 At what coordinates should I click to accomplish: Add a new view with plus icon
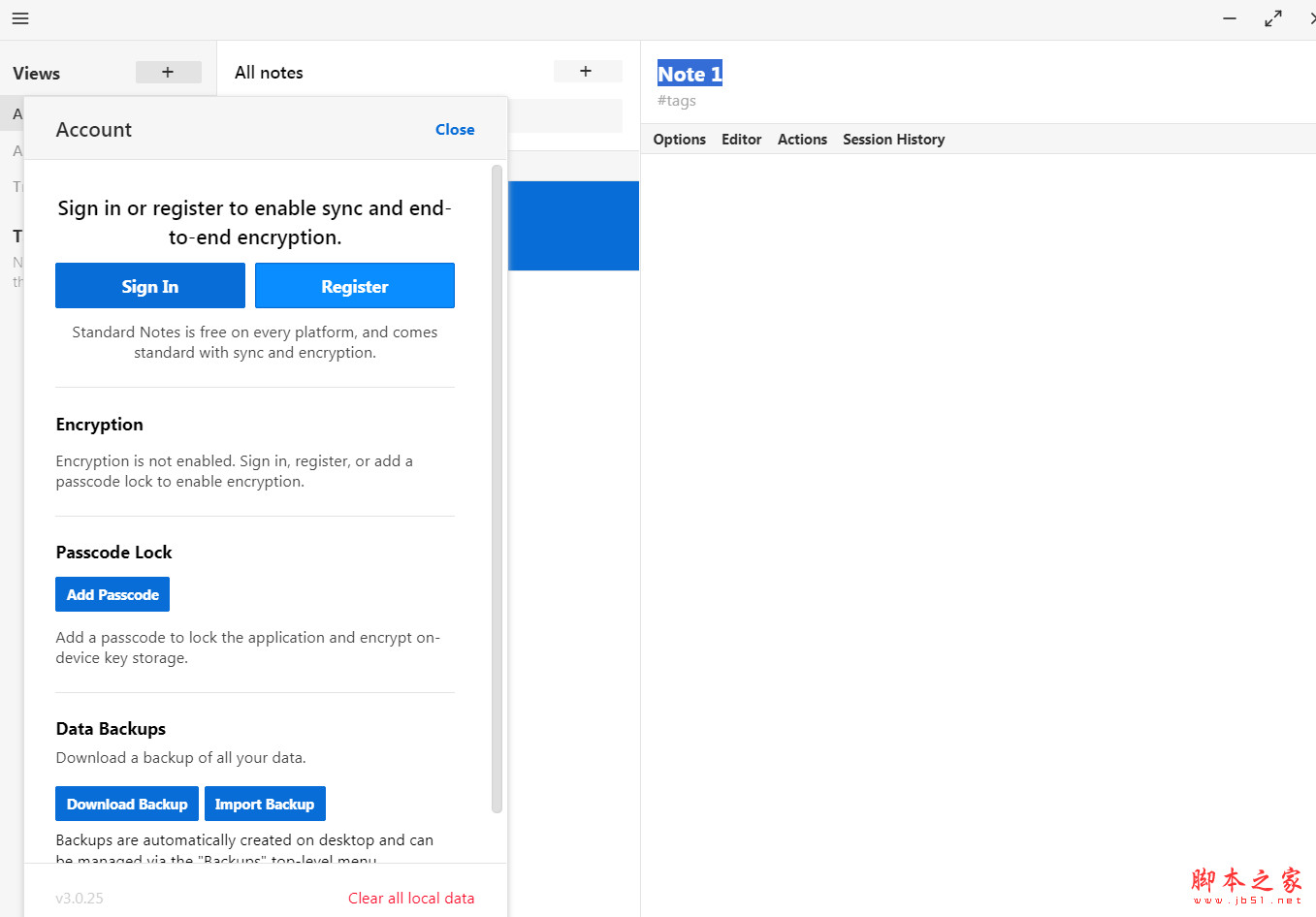coord(169,73)
